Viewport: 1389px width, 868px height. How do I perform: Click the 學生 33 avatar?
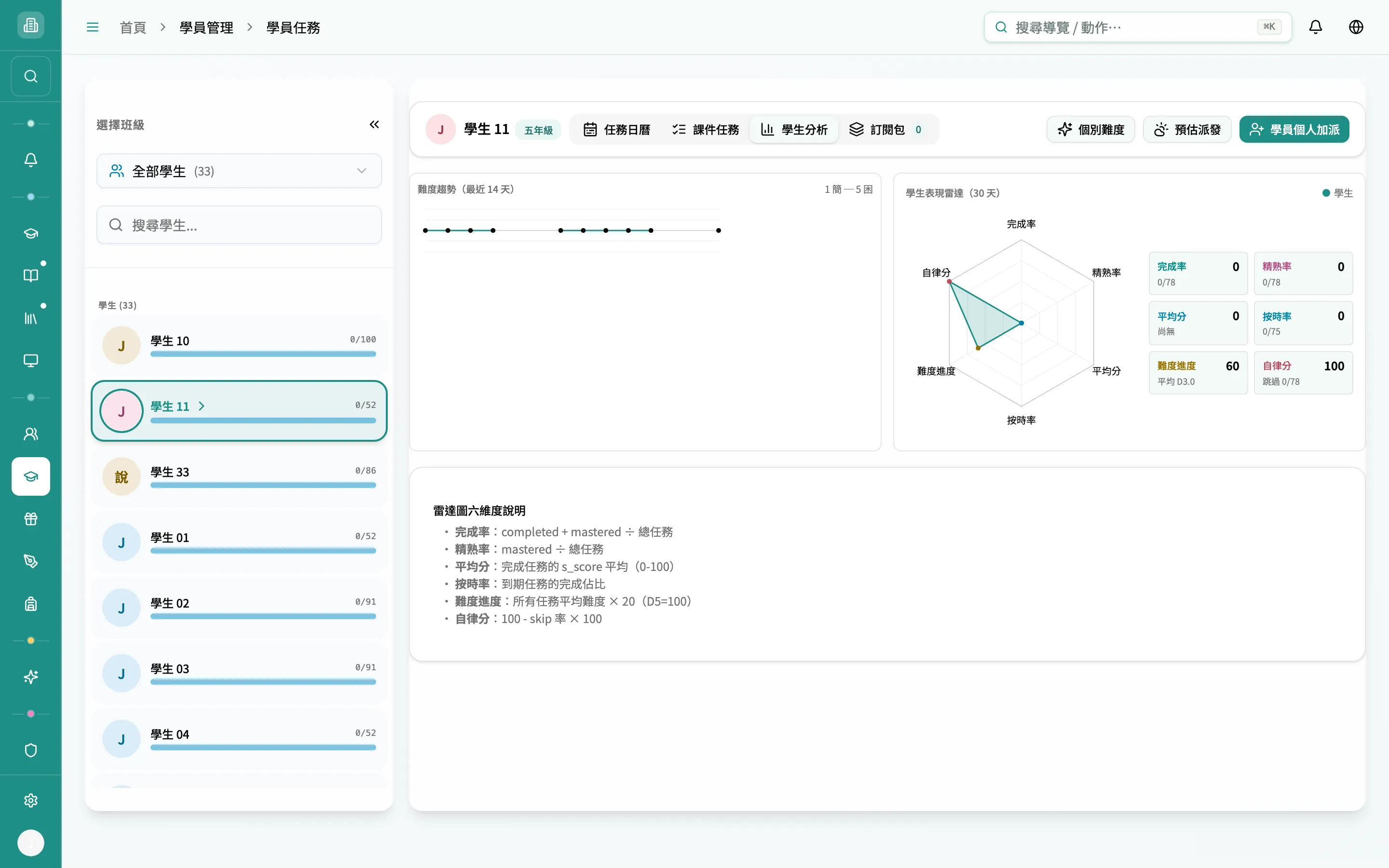(x=121, y=477)
